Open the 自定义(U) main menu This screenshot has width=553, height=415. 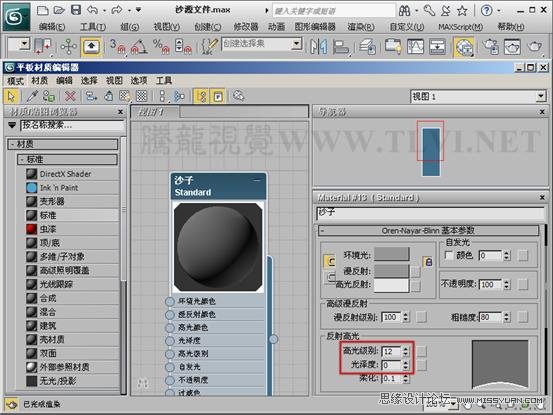[407, 27]
